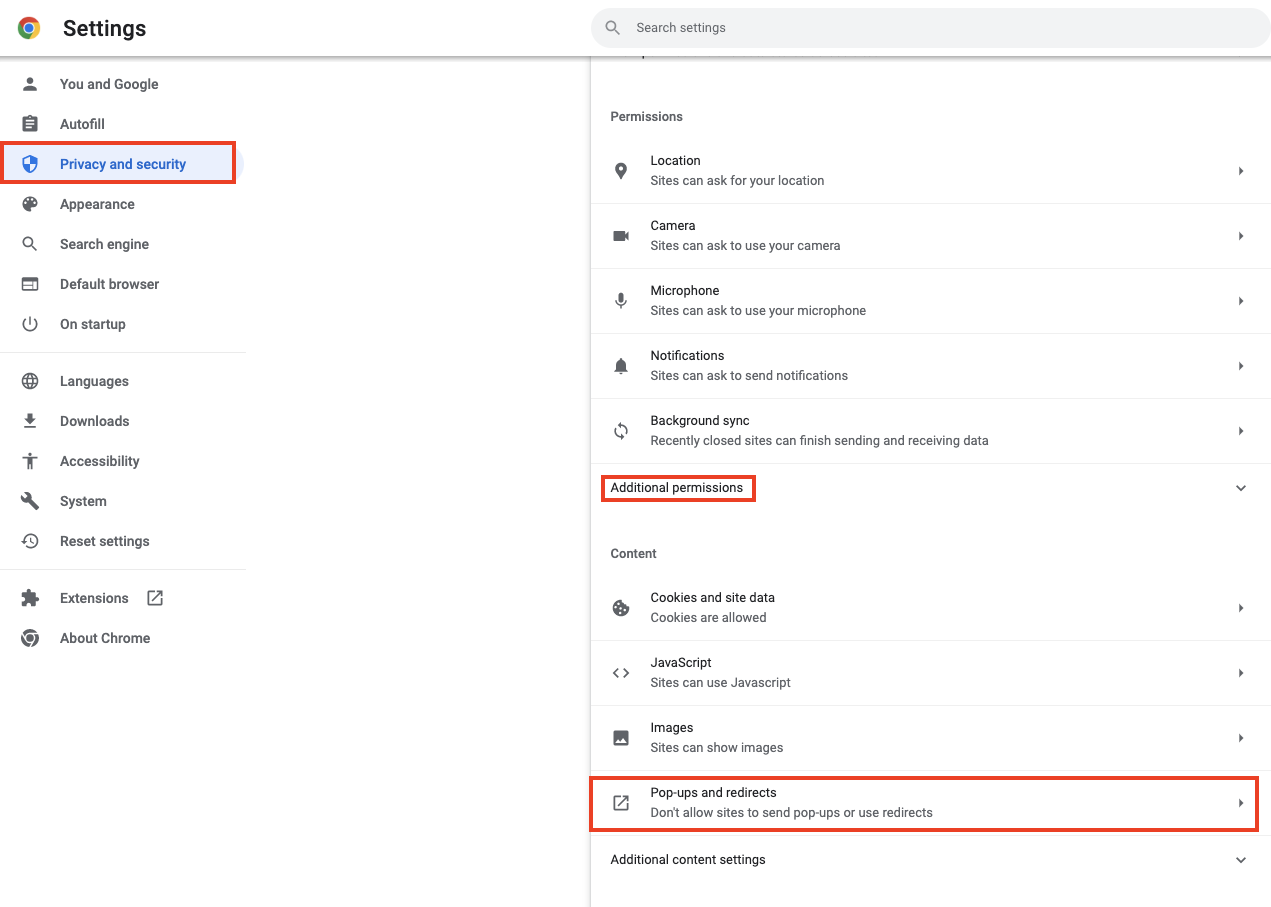Click the System wrench icon
Viewport: 1271px width, 907px height.
tap(30, 501)
